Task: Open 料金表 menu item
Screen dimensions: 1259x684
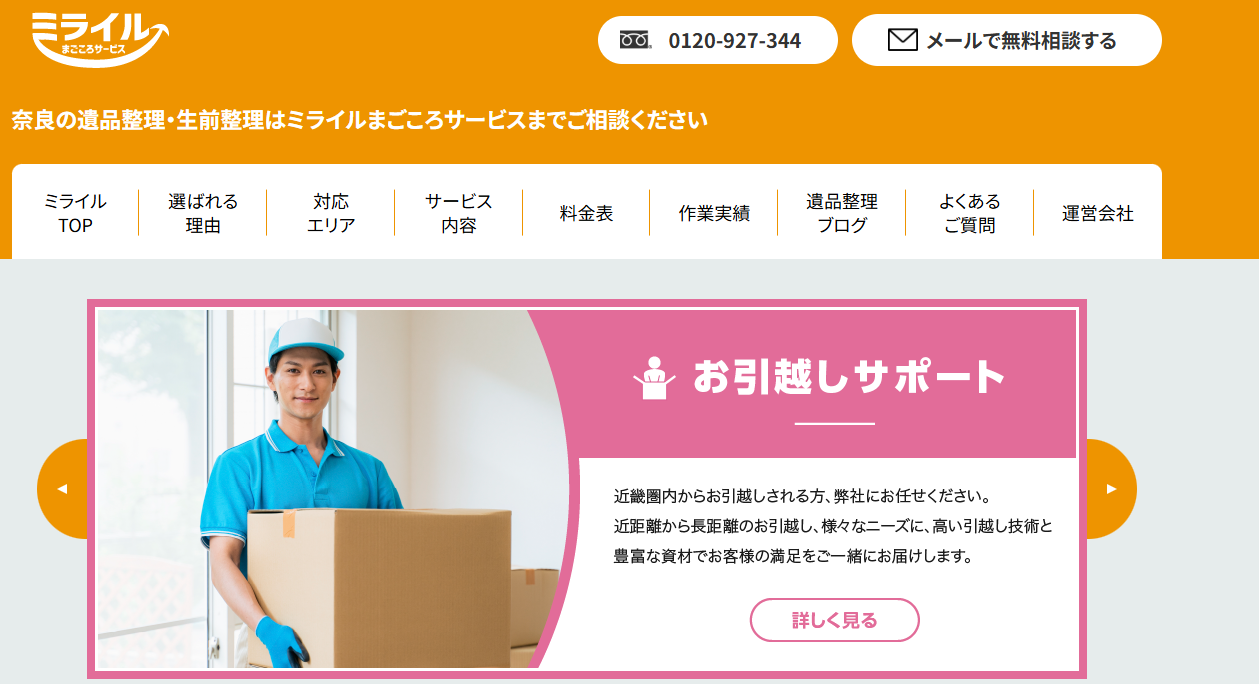Action: [586, 213]
